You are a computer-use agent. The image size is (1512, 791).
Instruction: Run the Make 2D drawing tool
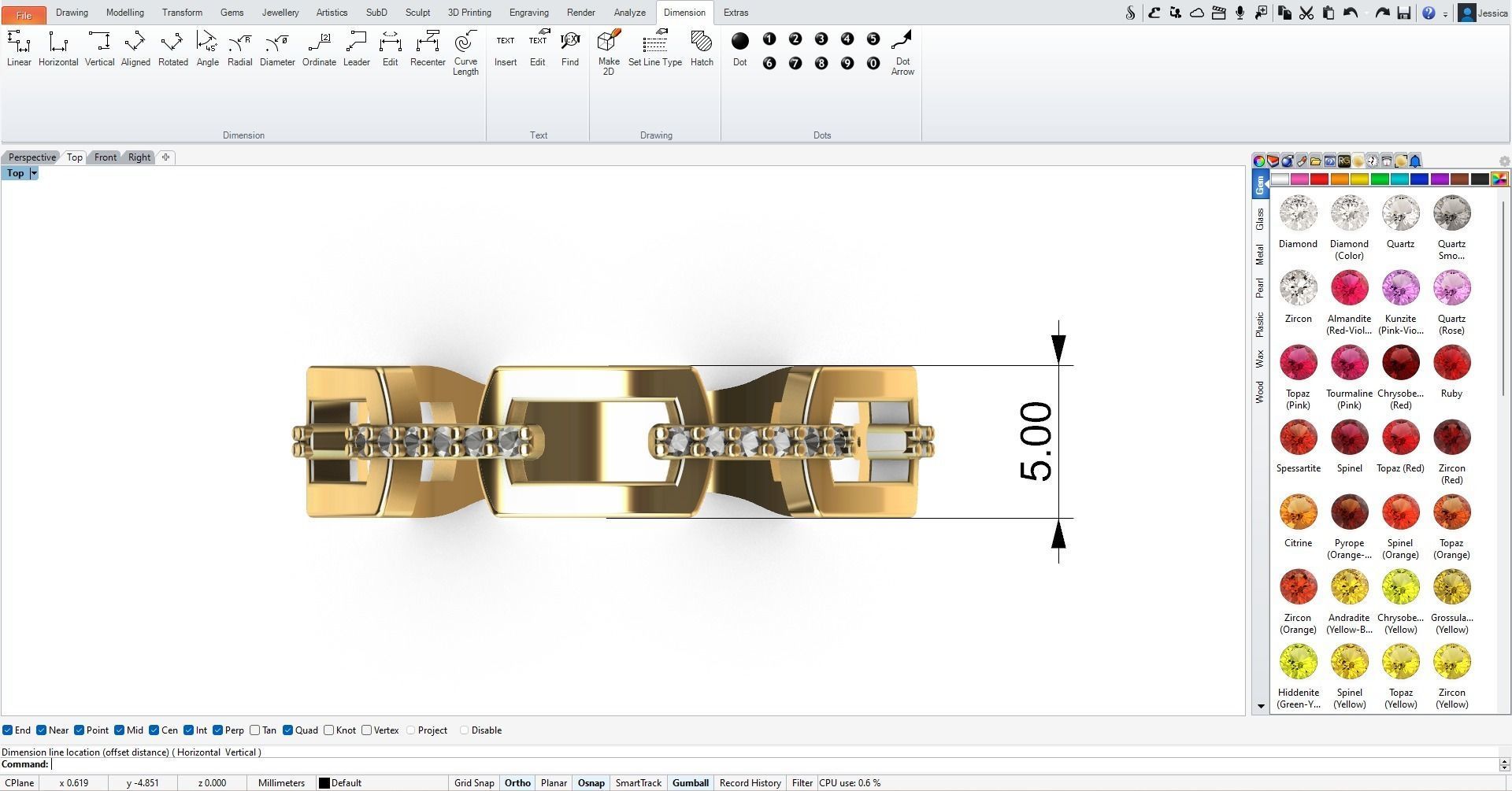(x=609, y=54)
